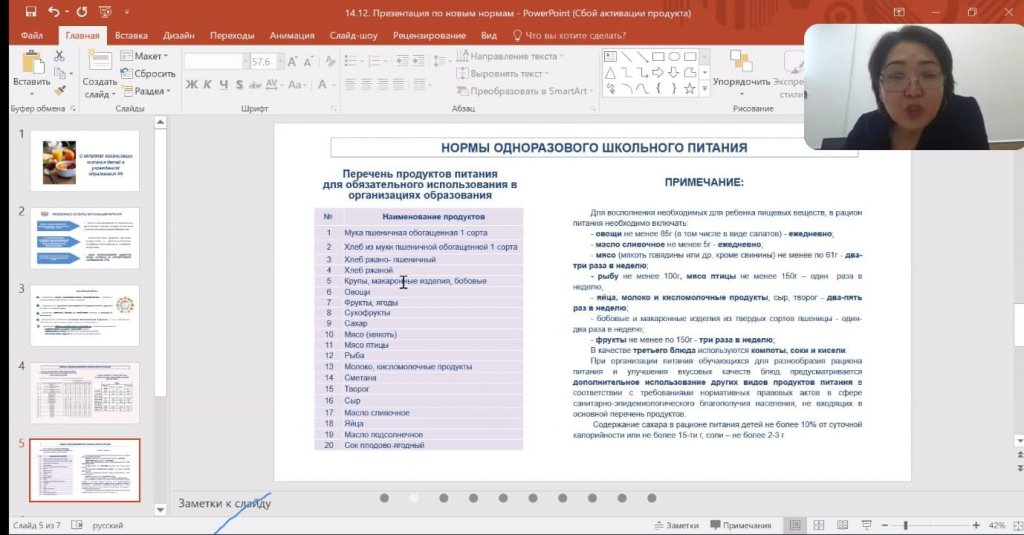The height and width of the screenshot is (535, 1024).
Task: Open the Файл menu
Action: [x=31, y=35]
